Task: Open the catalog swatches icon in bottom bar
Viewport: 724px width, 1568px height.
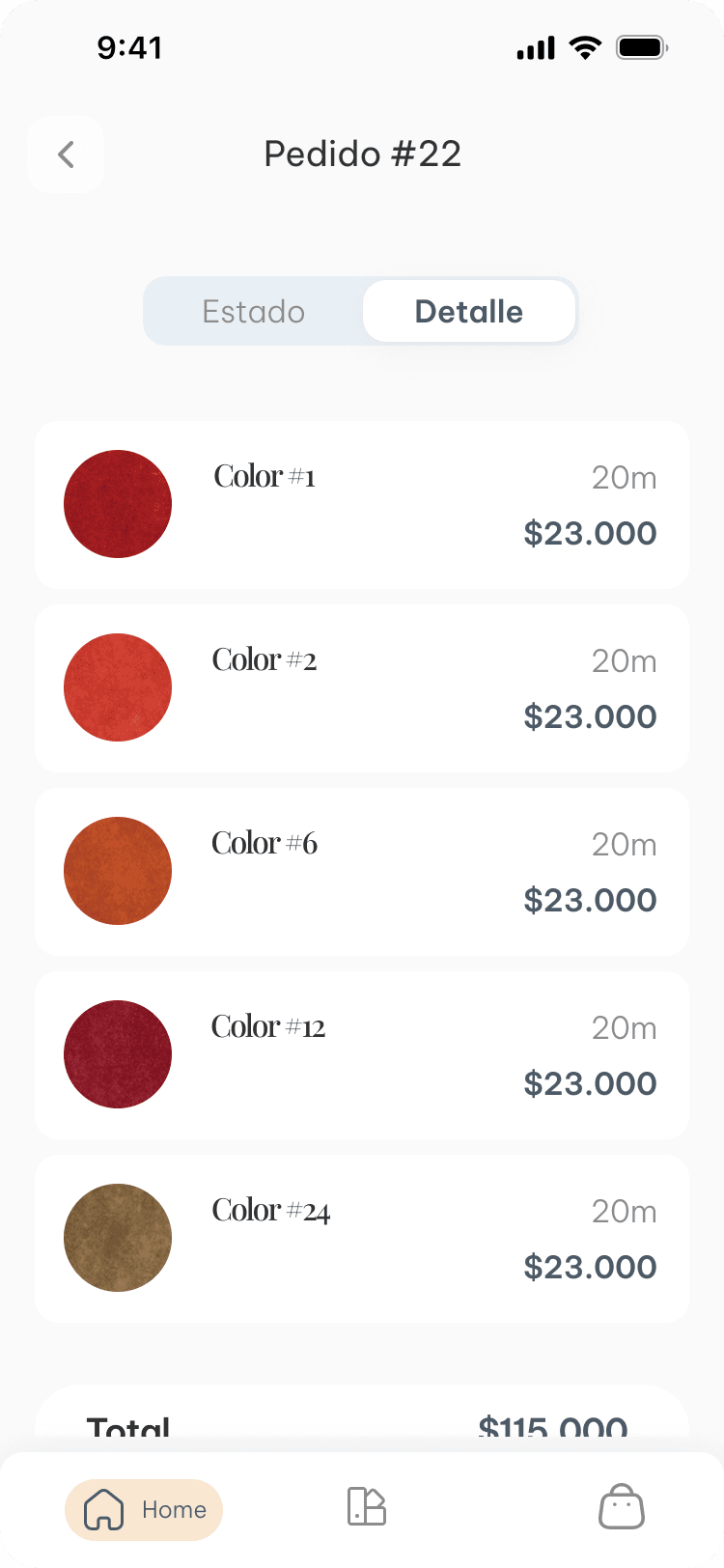Action: (367, 1506)
